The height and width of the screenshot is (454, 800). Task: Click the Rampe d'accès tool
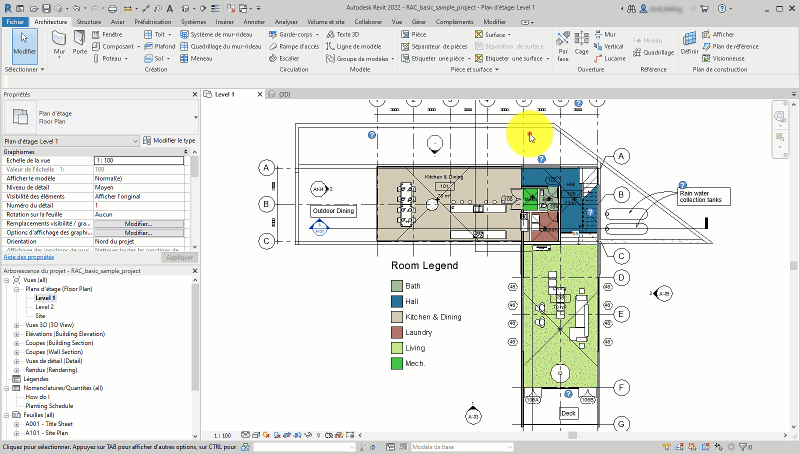(x=294, y=46)
